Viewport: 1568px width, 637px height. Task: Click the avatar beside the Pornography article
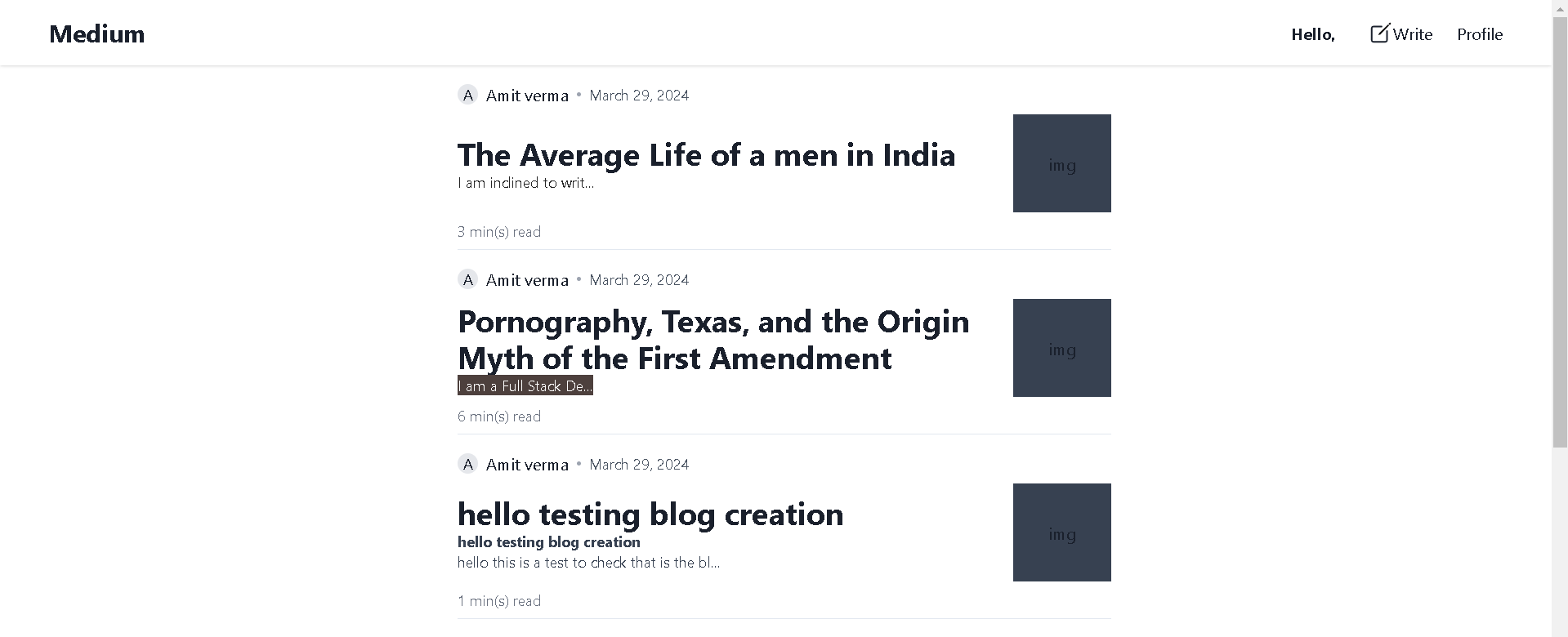[467, 279]
